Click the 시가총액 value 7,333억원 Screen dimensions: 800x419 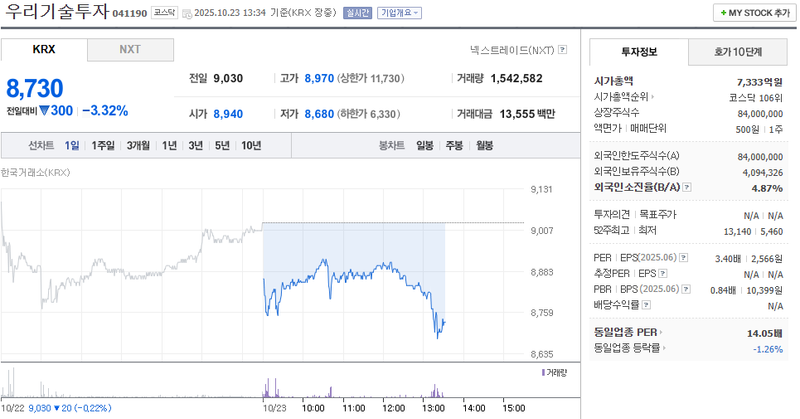coord(760,82)
